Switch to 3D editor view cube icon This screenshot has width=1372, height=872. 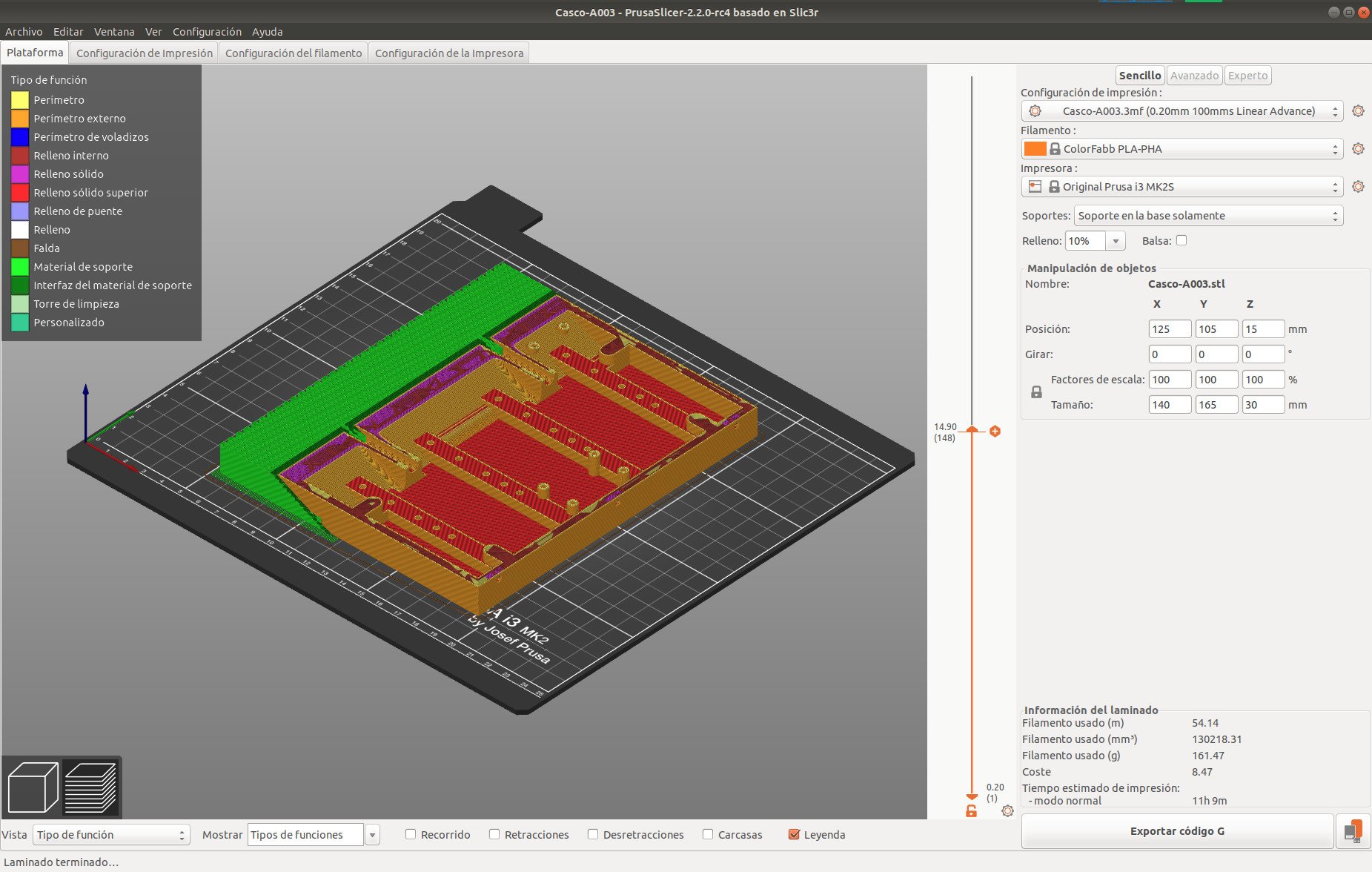tap(33, 787)
